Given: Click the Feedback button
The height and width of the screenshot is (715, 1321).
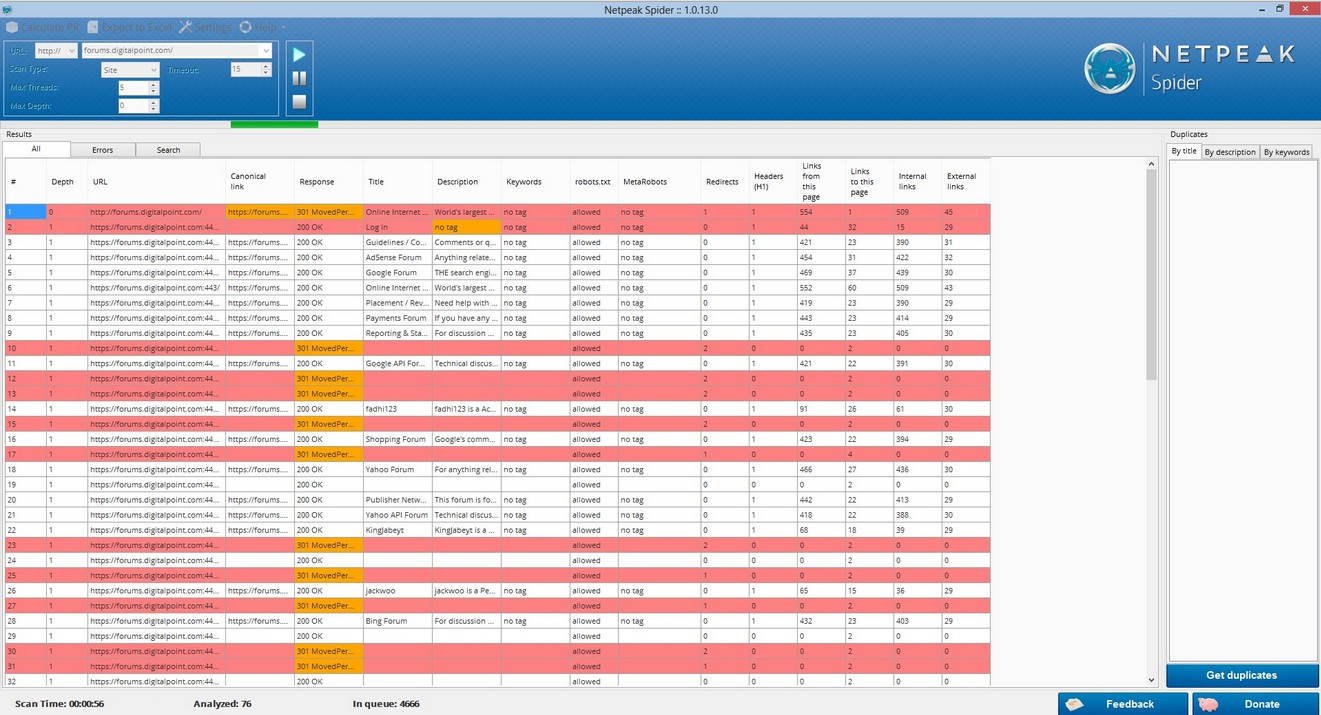Looking at the screenshot, I should click(x=1123, y=704).
